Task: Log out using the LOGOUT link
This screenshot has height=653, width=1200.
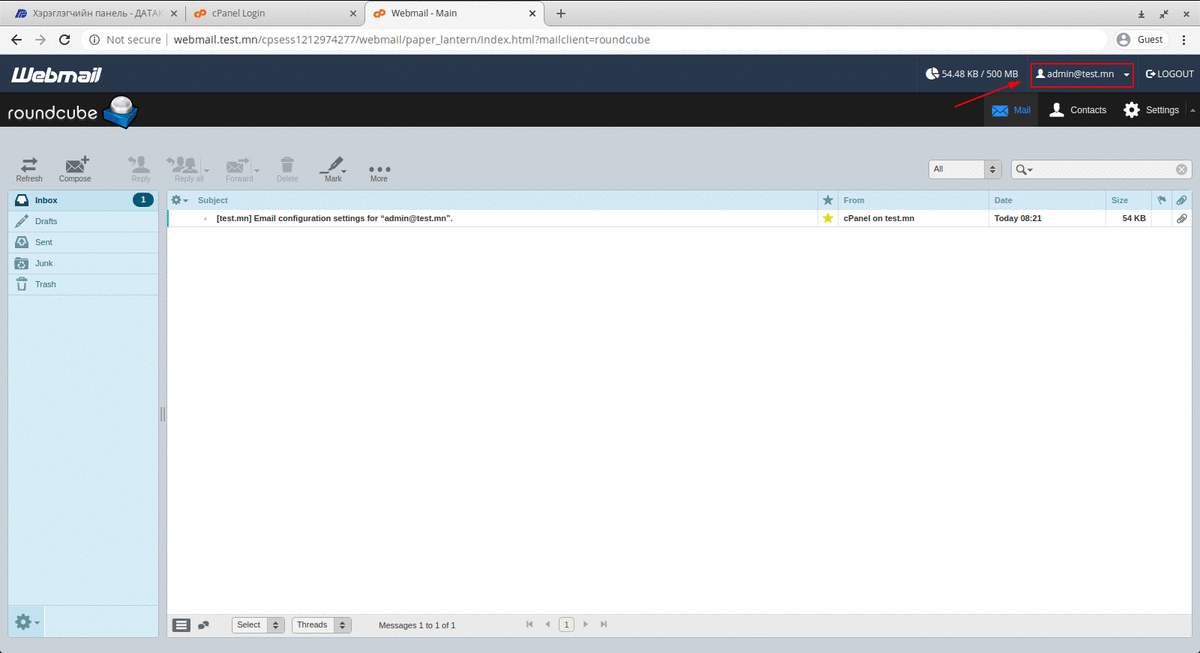Action: click(x=1170, y=74)
